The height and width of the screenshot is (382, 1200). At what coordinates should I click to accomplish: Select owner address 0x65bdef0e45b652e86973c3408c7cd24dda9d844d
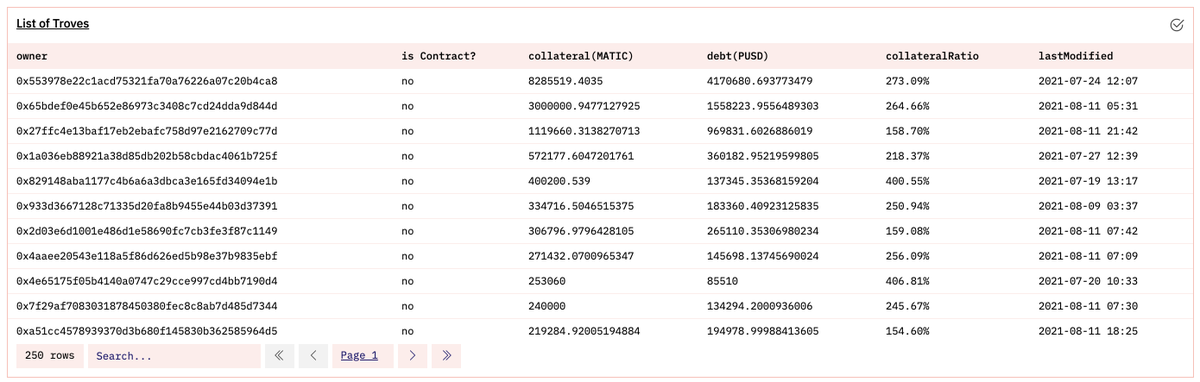click(x=147, y=106)
